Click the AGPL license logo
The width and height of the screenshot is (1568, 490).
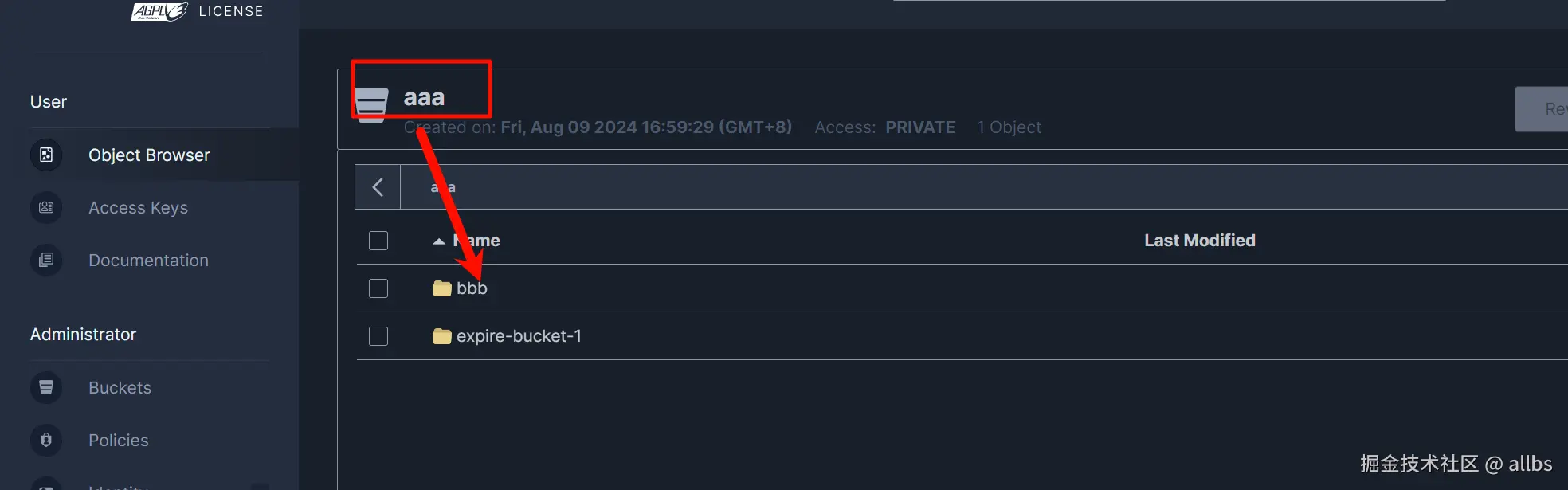click(159, 11)
